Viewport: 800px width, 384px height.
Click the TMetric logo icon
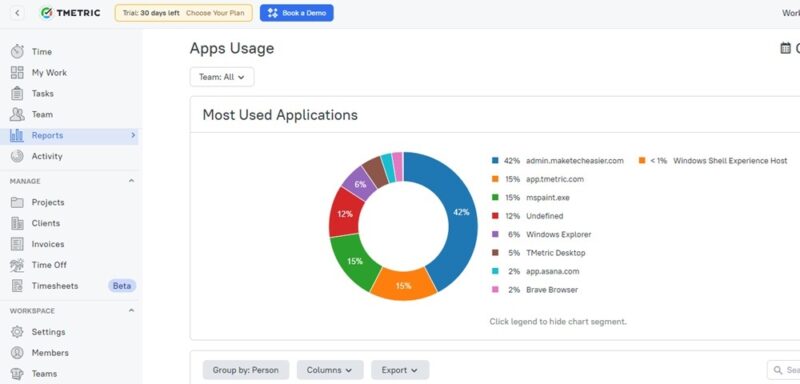(x=46, y=13)
